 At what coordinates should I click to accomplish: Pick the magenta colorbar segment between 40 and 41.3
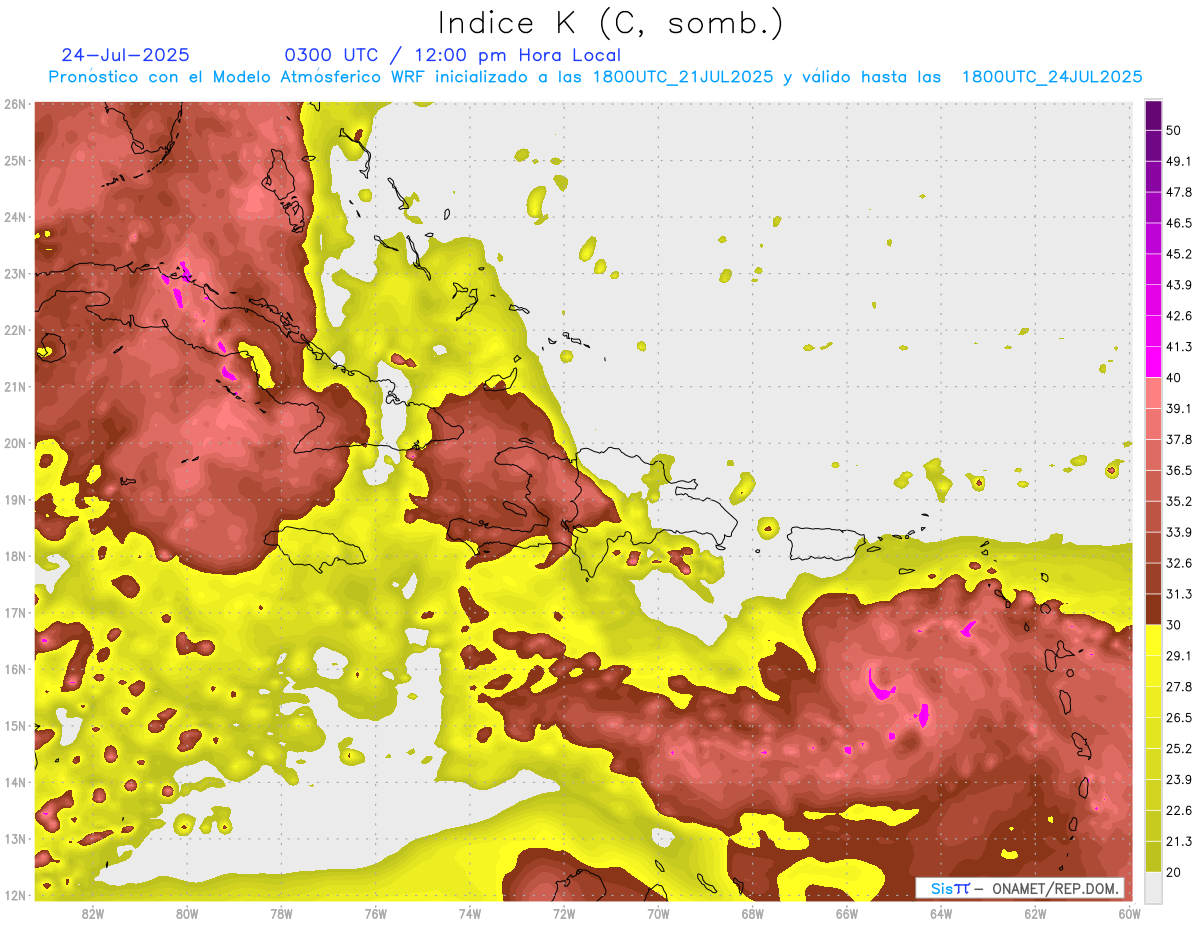pos(1153,362)
